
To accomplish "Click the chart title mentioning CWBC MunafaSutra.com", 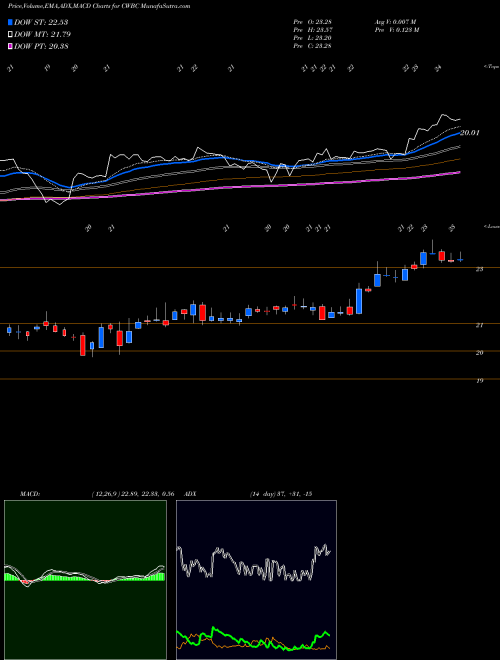I will point(99,6).
